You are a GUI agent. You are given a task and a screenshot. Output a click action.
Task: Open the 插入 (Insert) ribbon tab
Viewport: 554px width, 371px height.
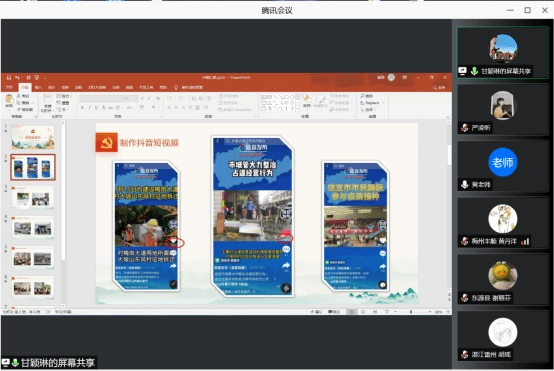pos(38,87)
